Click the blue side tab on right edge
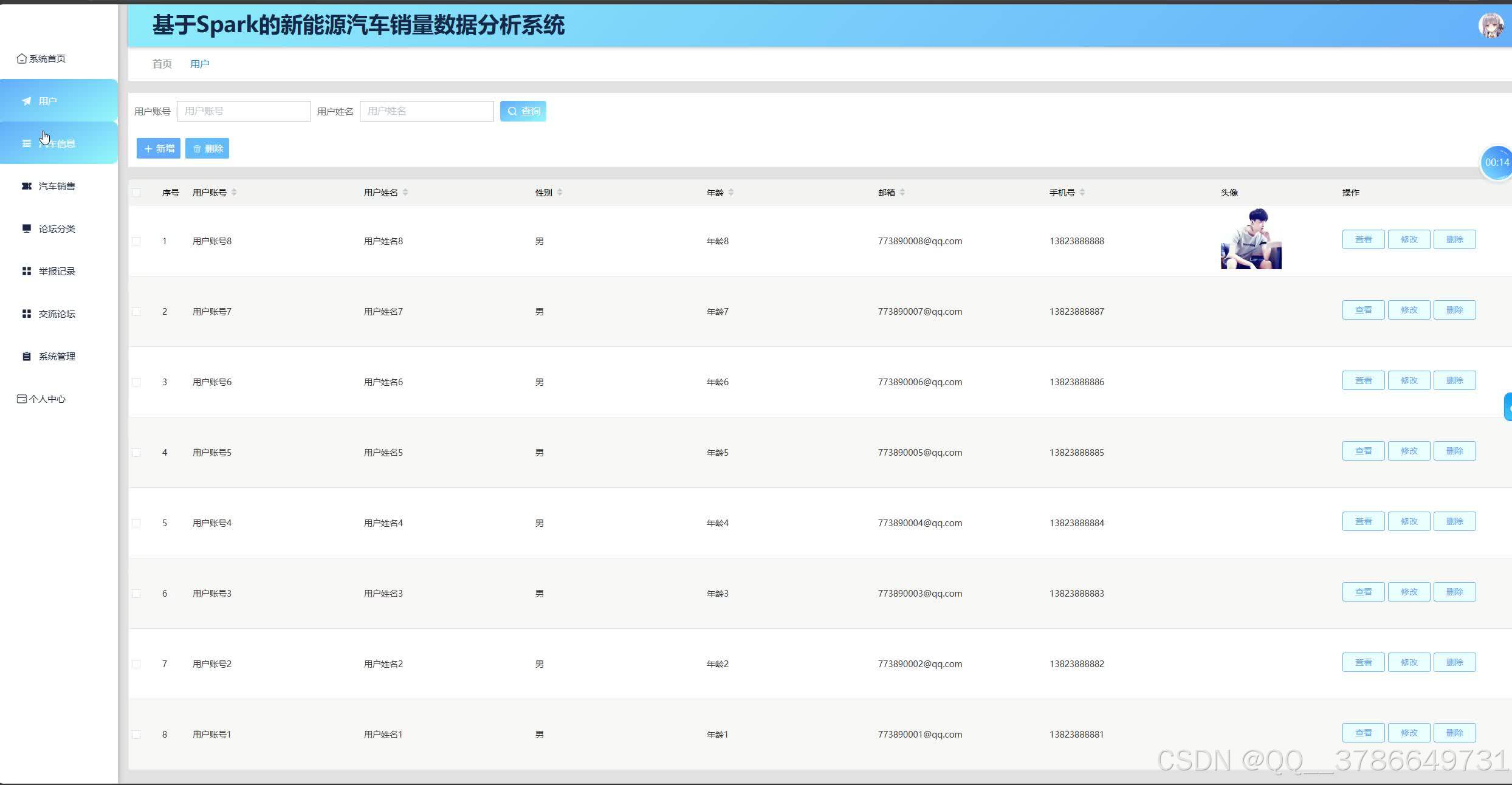 coord(1508,407)
